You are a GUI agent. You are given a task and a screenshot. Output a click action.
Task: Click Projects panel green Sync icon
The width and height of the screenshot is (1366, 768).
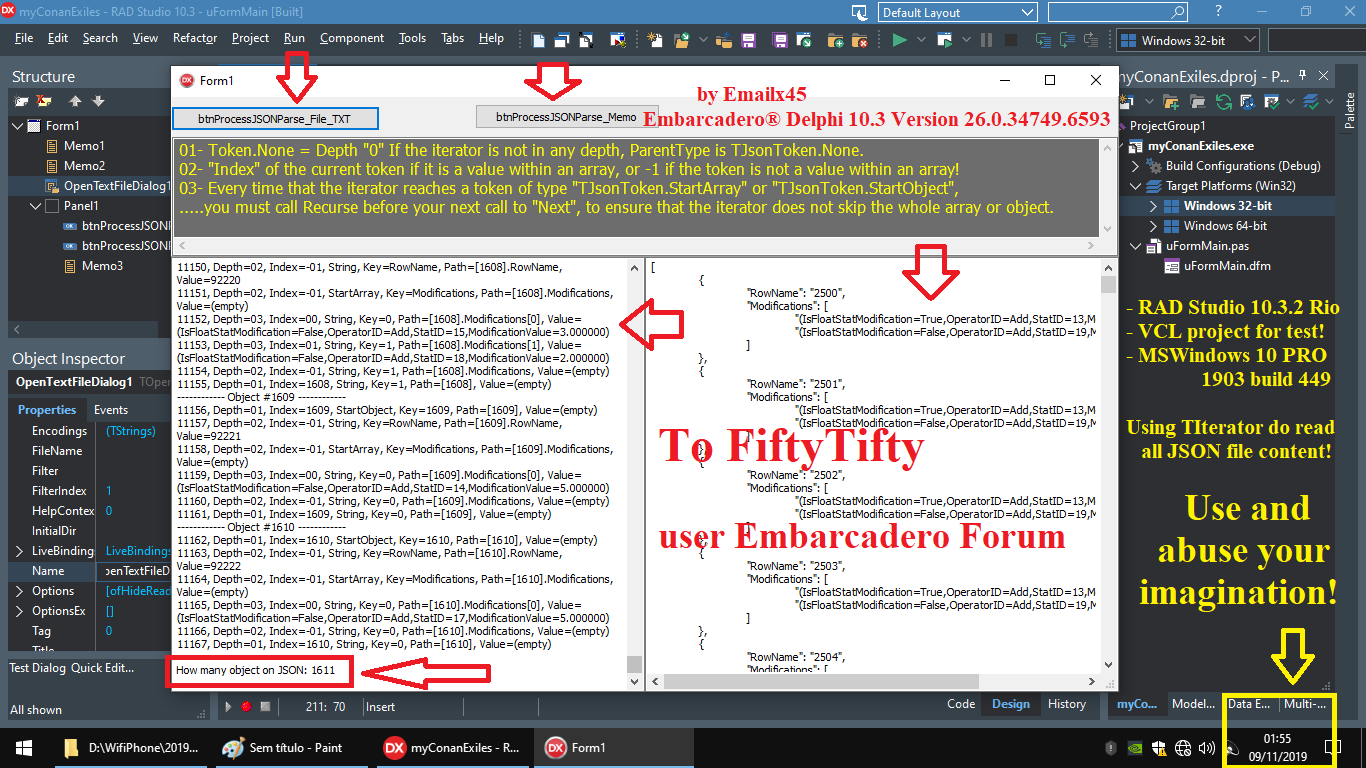(1224, 101)
